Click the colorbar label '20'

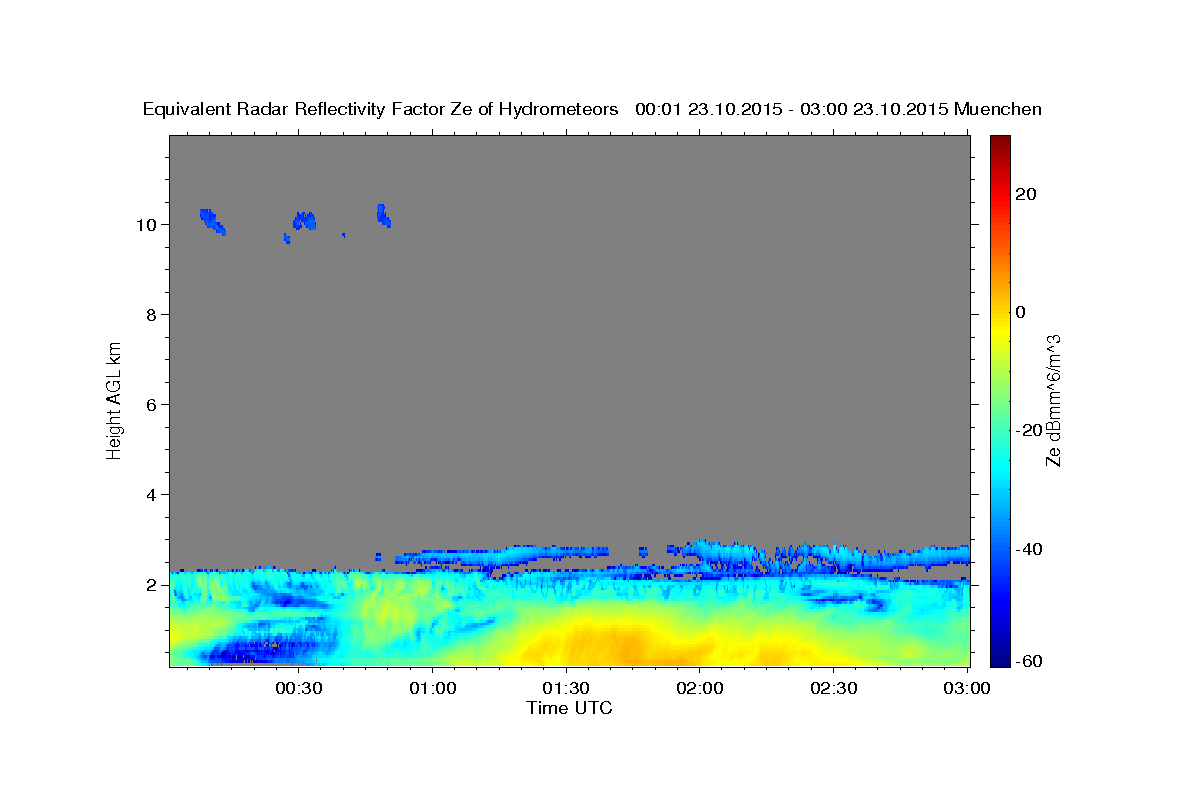pyautogui.click(x=1026, y=194)
